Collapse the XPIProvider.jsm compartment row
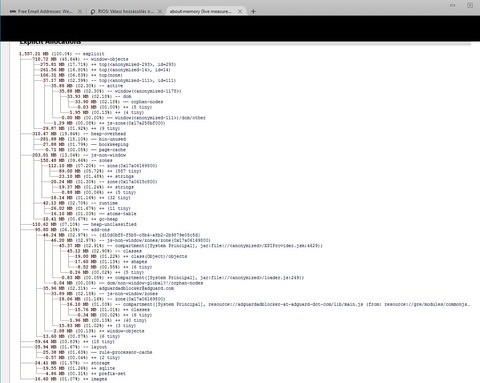Screen dimensions: 480x383 point(191,246)
